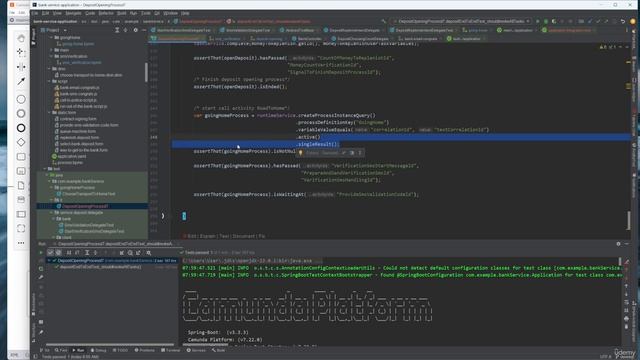Click the singleResult() line in editor
The height and width of the screenshot is (360, 640).
(318, 144)
